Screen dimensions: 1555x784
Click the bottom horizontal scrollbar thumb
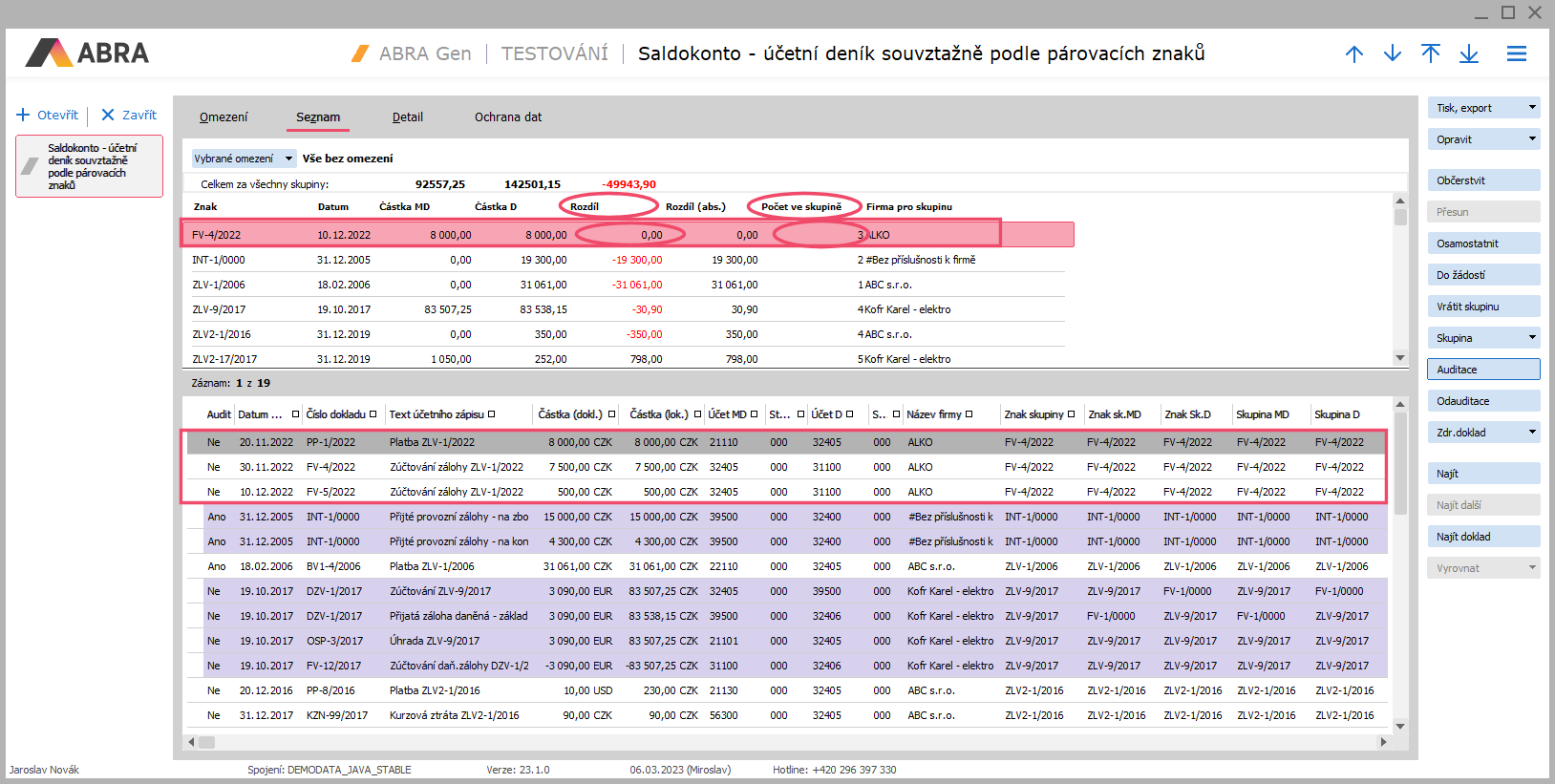click(206, 742)
